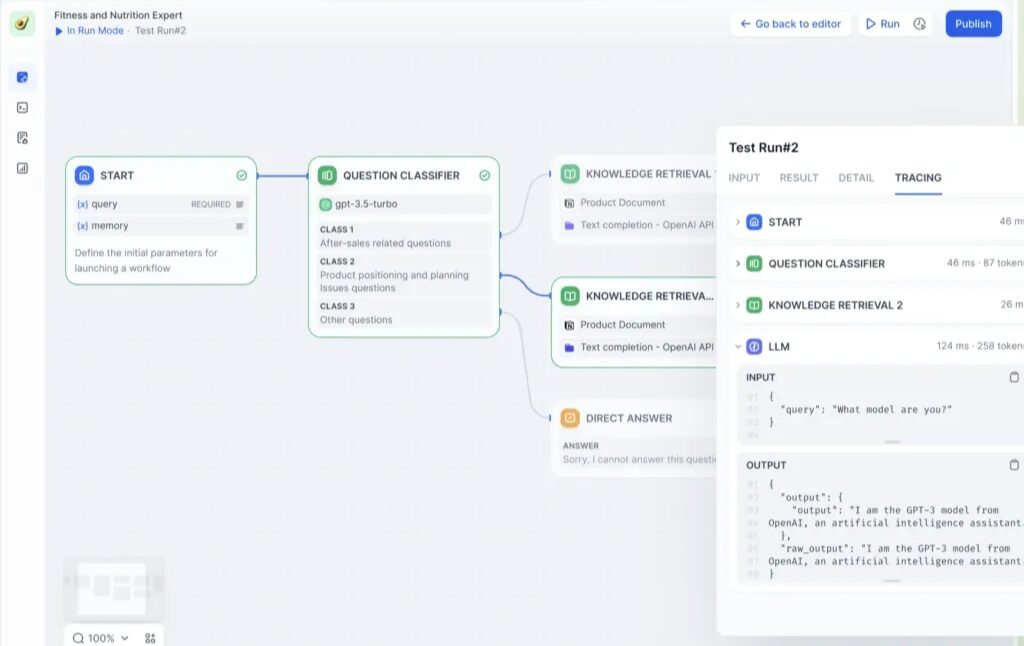The height and width of the screenshot is (646, 1024).
Task: Copy the LLM input JSON
Action: (x=1014, y=377)
